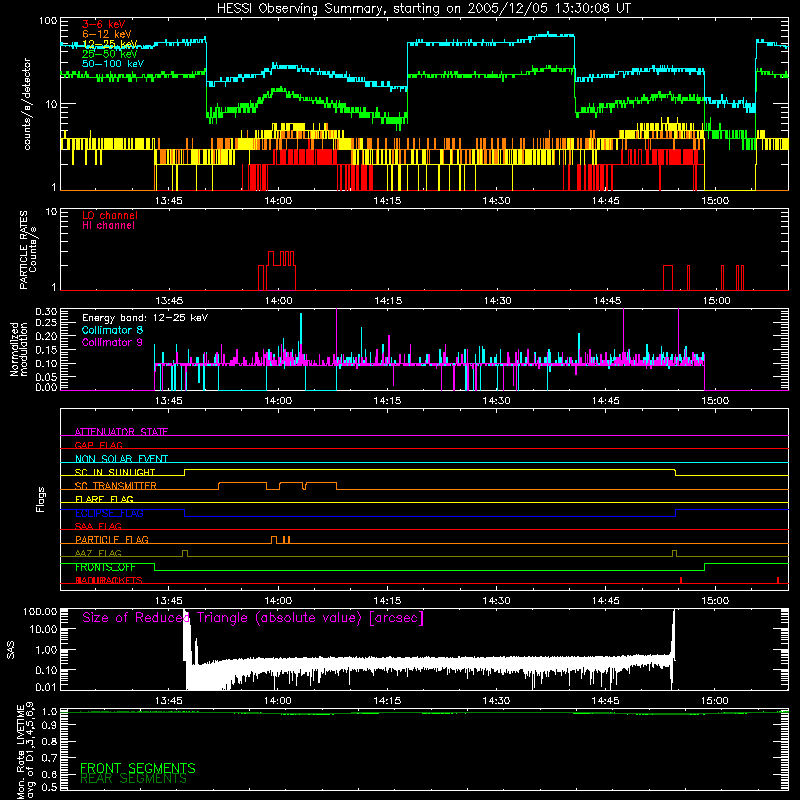Image resolution: width=800 pixels, height=800 pixels.
Task: Click the ATTENUATOR_STATE flag label
Action: (x=121, y=432)
